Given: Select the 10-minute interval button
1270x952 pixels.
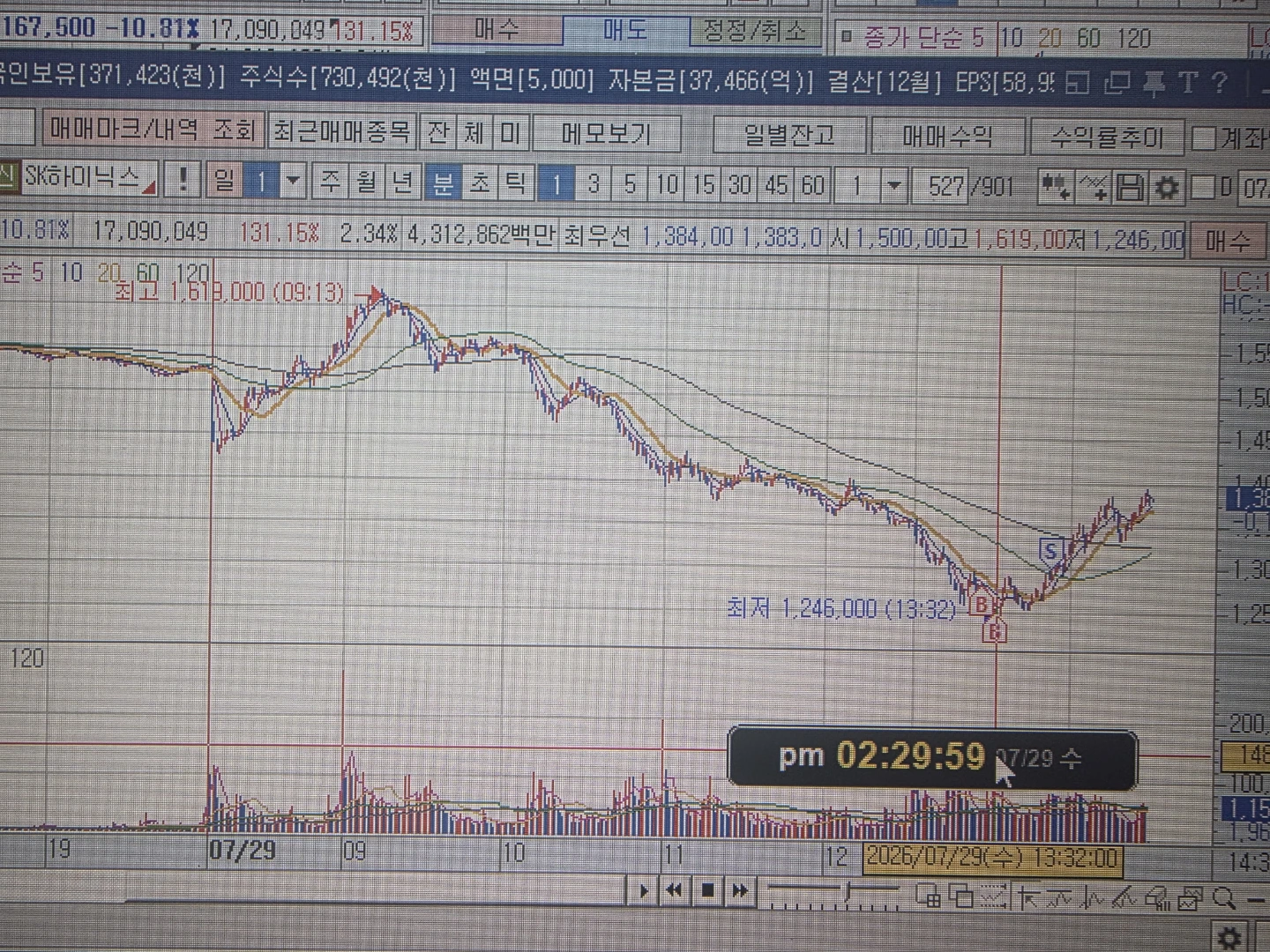Looking at the screenshot, I should pos(667,184).
